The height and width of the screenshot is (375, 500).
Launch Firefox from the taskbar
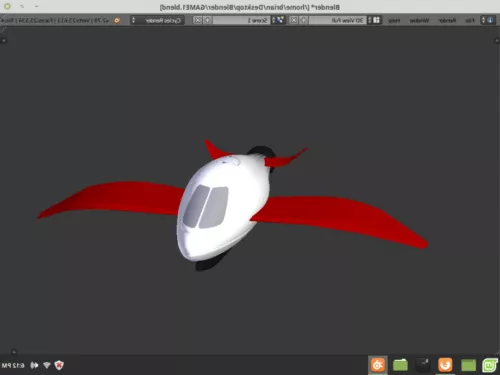coord(445,365)
